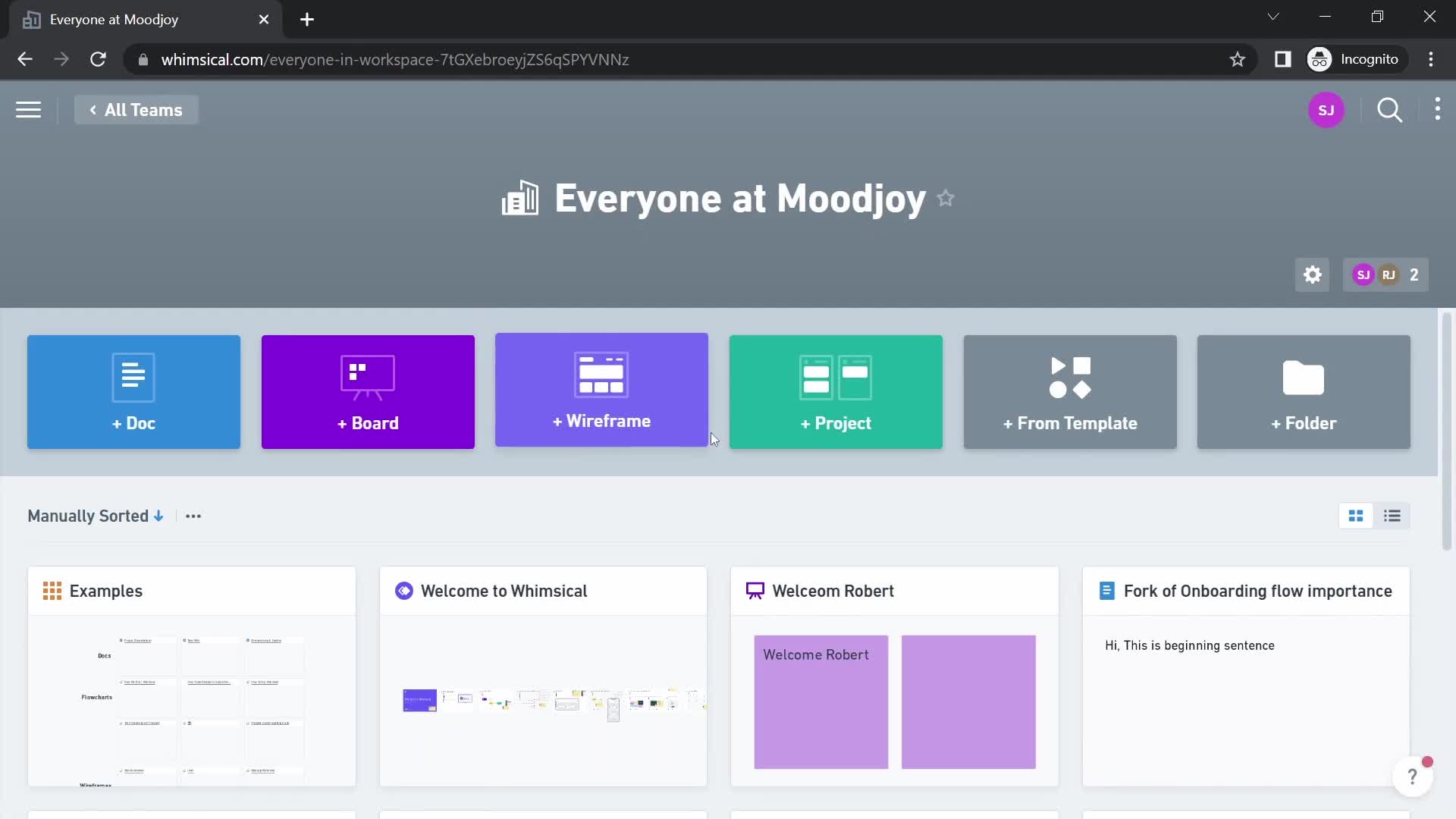Viewport: 1456px width, 819px height.
Task: Open the three-dot sort options menu
Action: pos(192,515)
